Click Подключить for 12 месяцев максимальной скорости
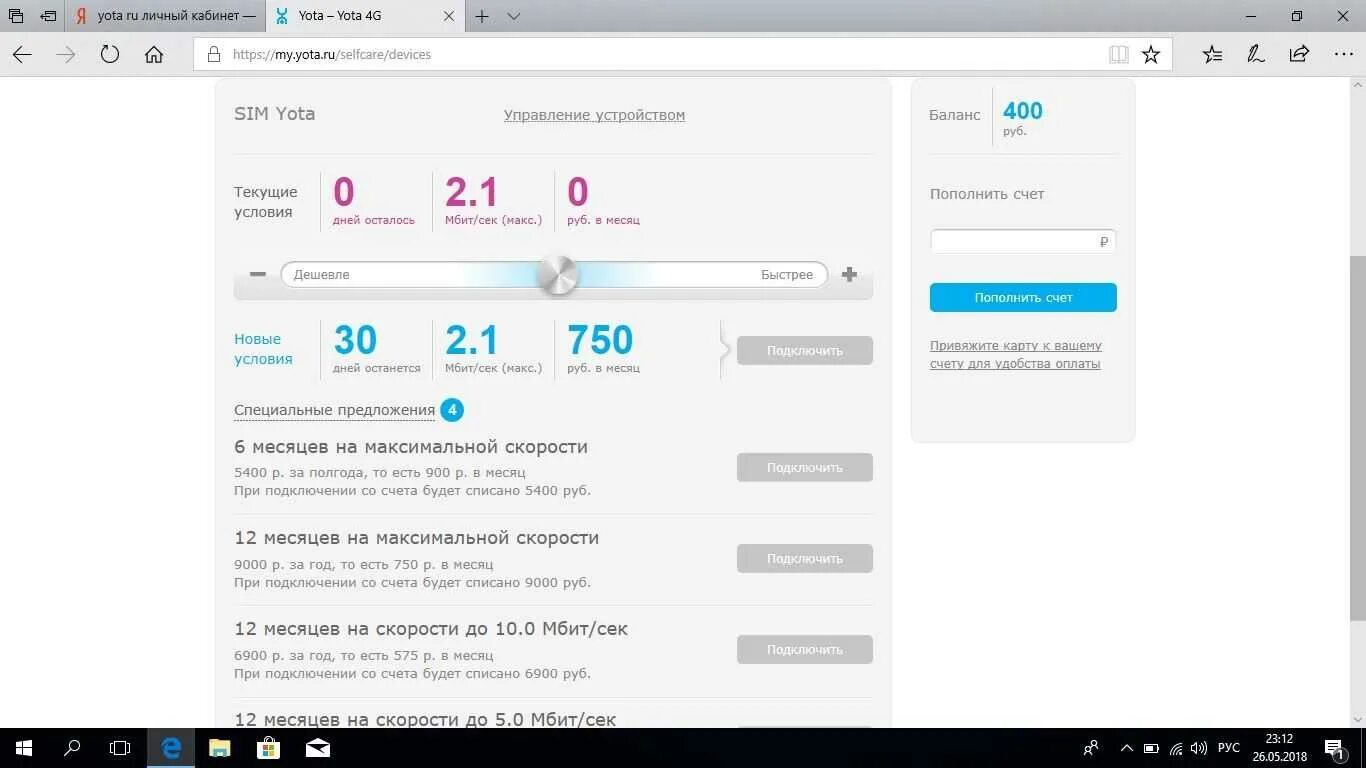Screen dimensions: 1366x768 (805, 558)
